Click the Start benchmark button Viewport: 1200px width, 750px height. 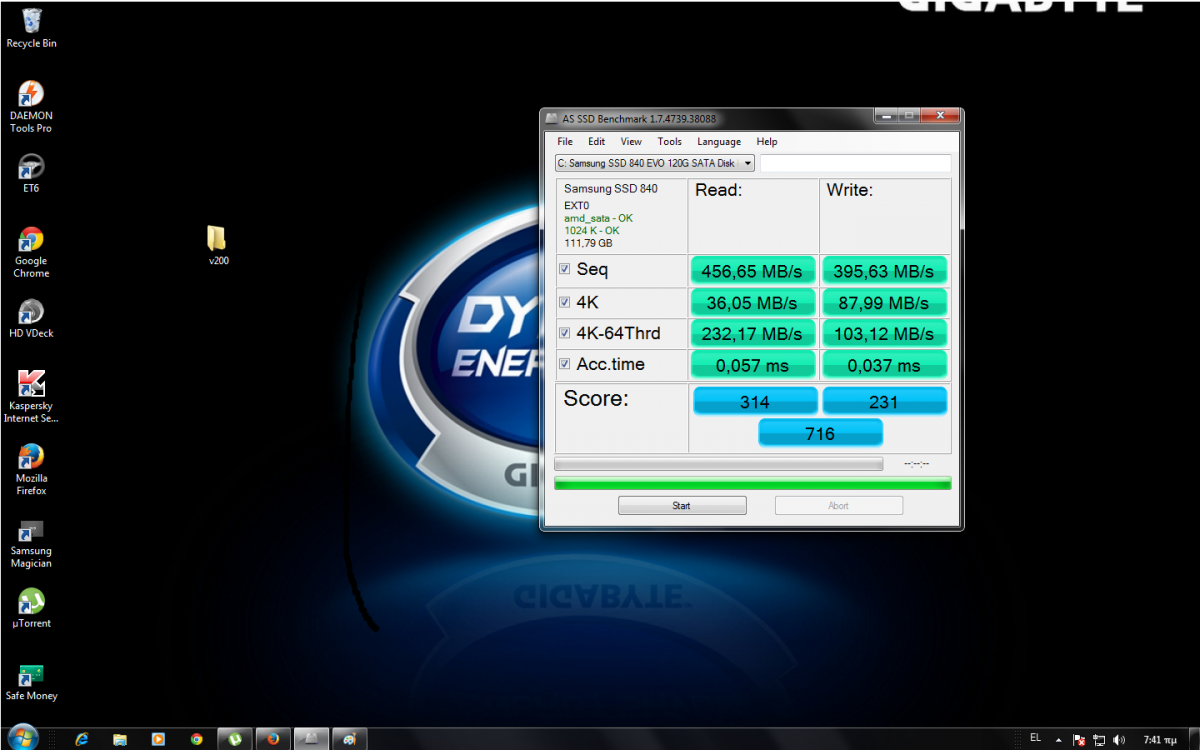(682, 506)
